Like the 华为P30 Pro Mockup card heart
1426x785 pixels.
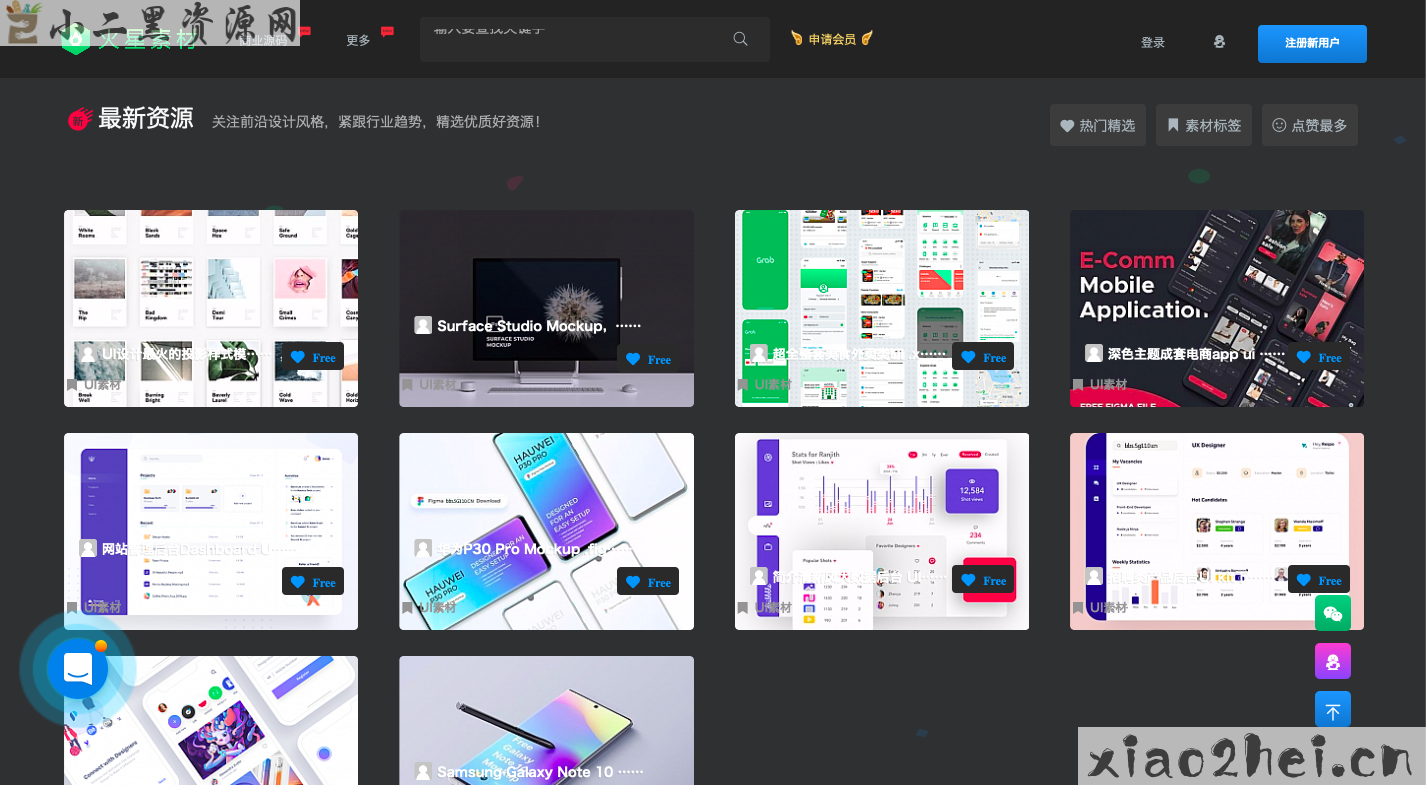click(633, 582)
